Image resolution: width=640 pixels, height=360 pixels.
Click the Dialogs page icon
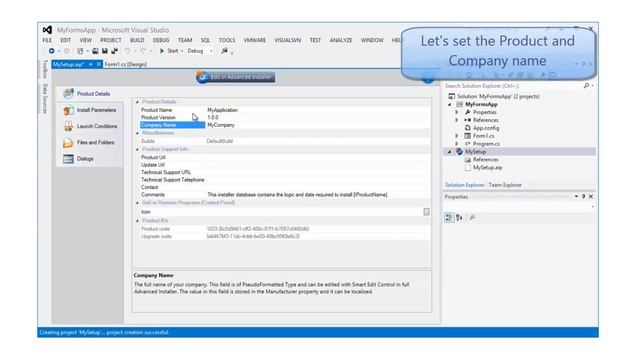[x=68, y=159]
